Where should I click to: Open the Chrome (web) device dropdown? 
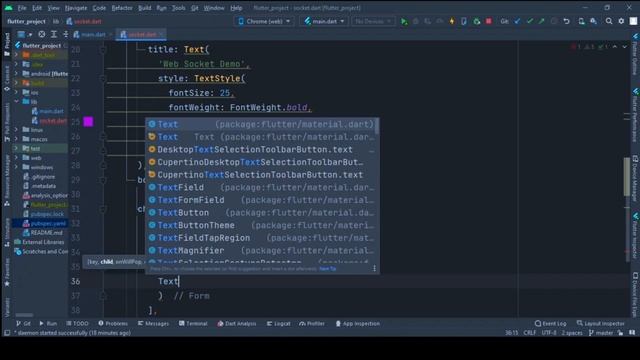pos(264,21)
